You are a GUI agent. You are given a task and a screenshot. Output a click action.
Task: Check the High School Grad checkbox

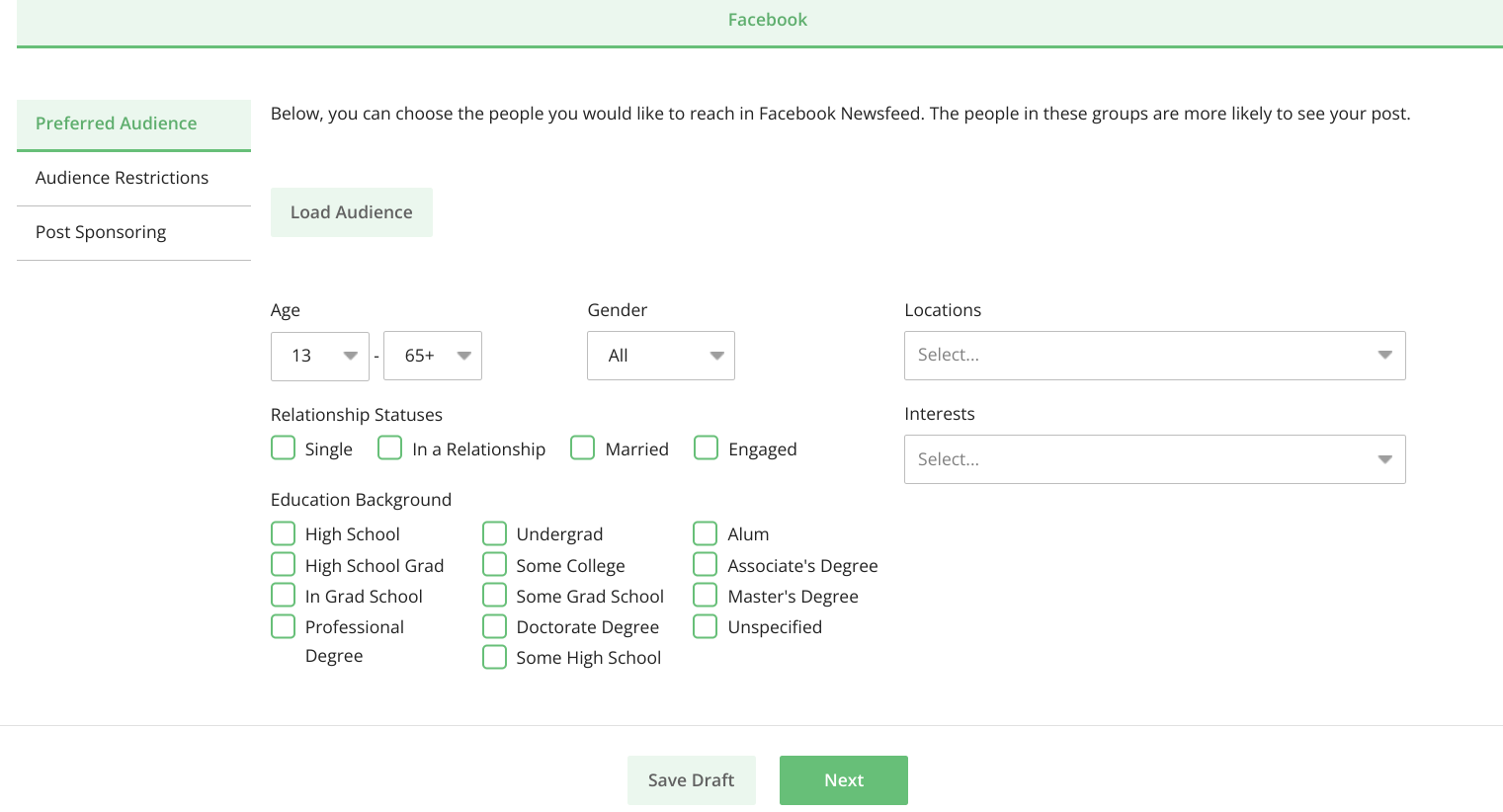284,565
